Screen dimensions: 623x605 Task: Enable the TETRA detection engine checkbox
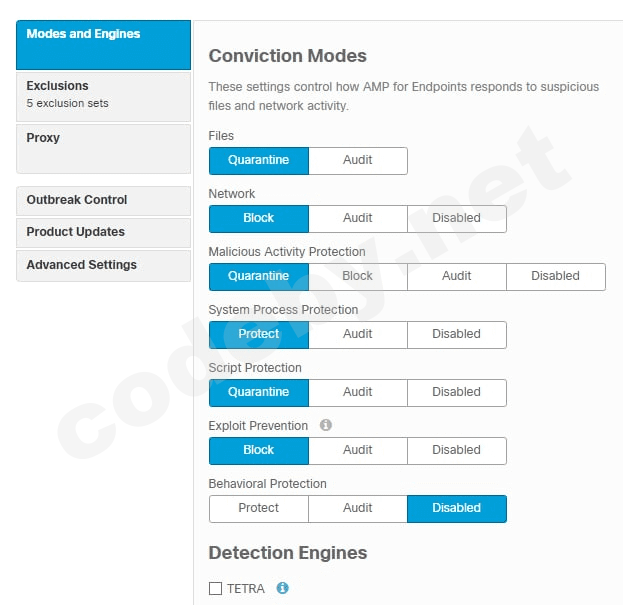click(215, 589)
